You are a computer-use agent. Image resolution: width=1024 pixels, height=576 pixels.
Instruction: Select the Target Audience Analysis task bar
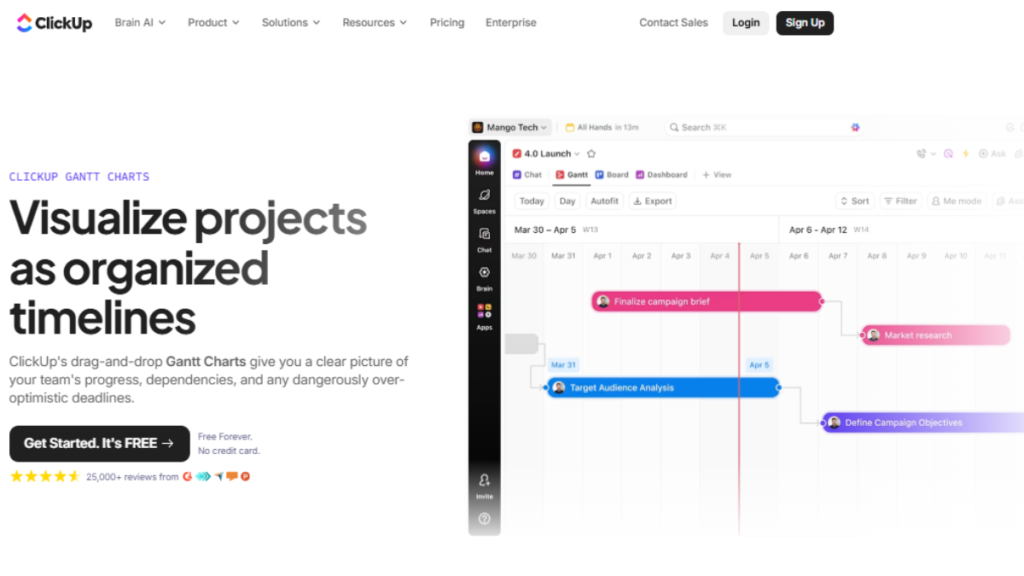(x=660, y=387)
